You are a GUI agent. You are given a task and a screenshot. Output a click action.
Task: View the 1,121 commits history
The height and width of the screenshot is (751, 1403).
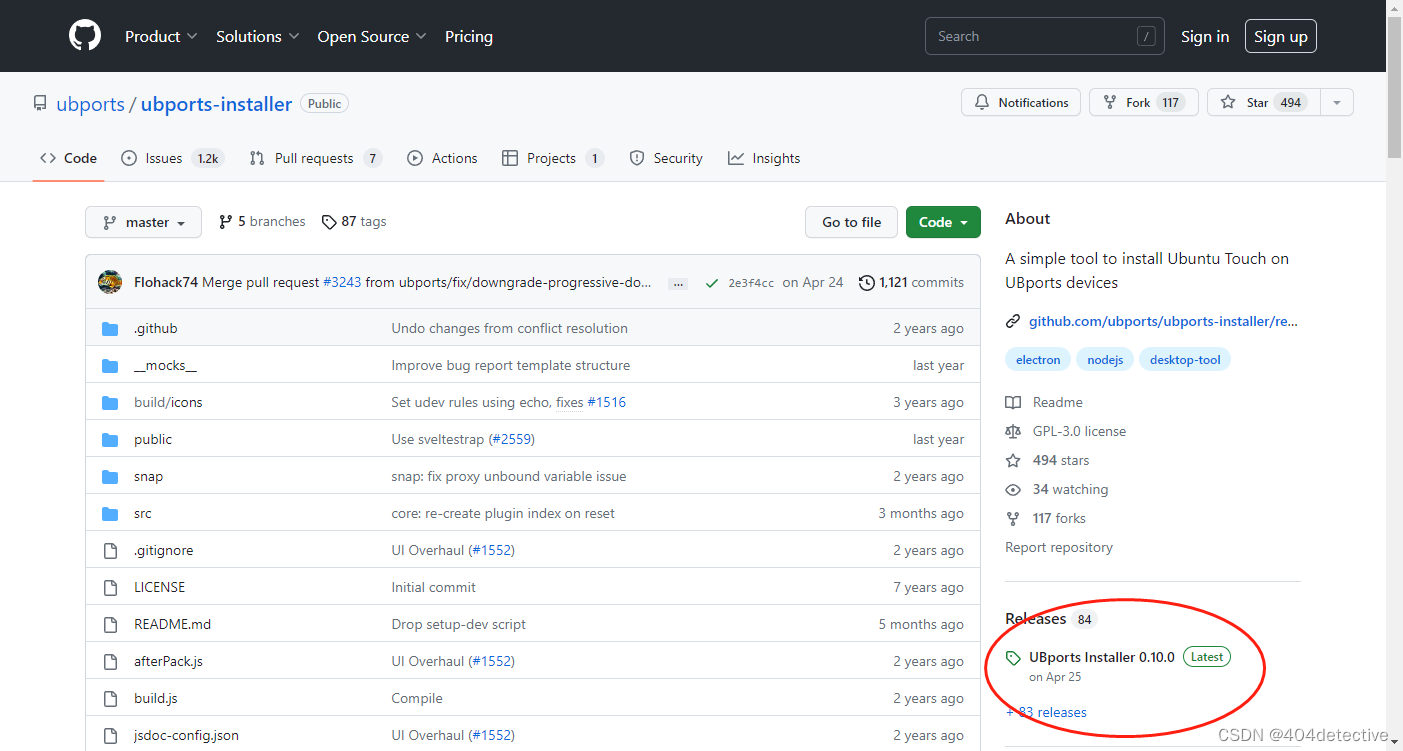[x=911, y=283]
